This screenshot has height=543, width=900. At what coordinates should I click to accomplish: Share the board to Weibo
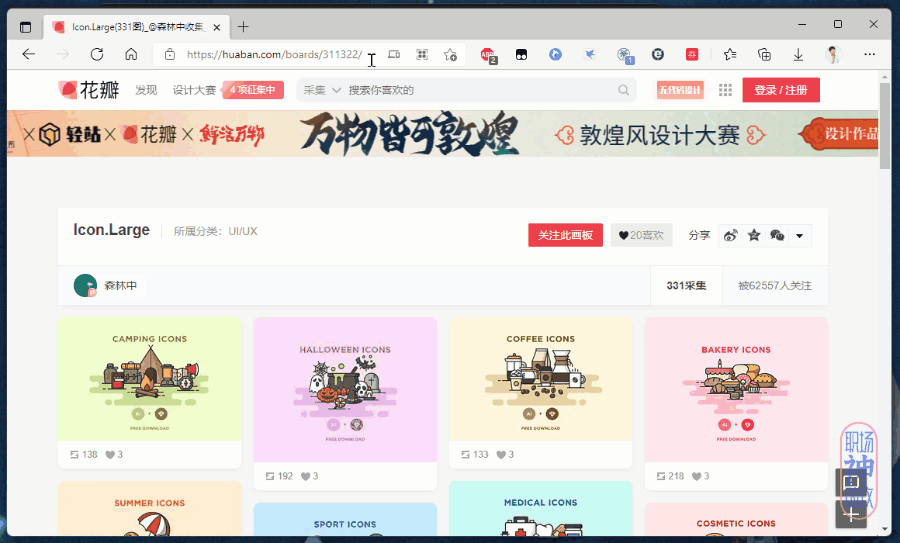(731, 235)
